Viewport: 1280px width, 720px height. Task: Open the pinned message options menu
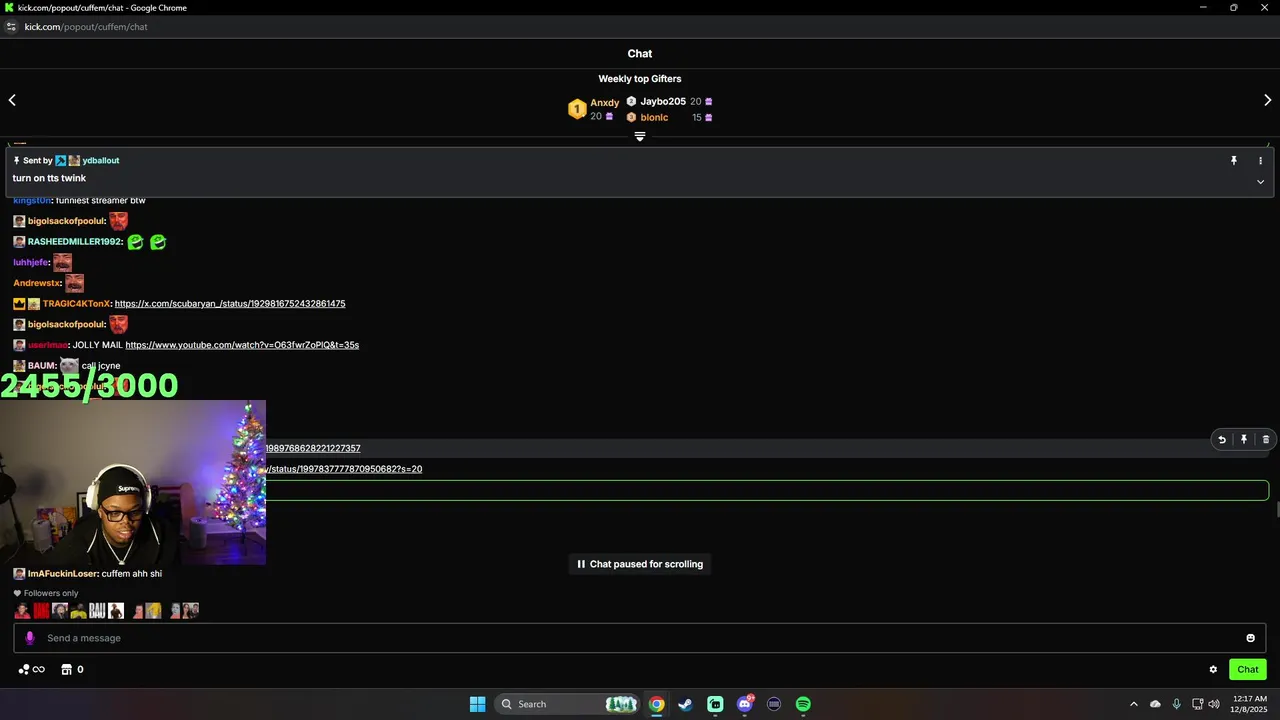tap(1260, 161)
